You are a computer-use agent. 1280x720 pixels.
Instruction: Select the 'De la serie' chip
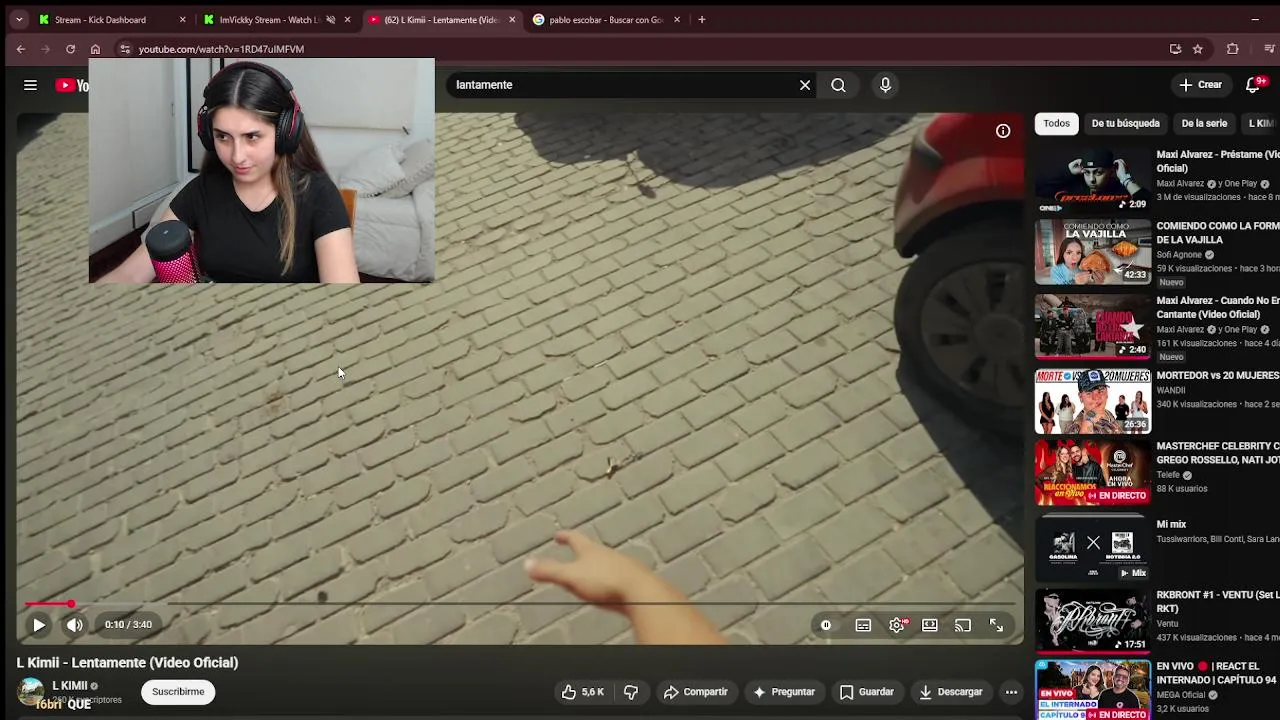point(1204,123)
